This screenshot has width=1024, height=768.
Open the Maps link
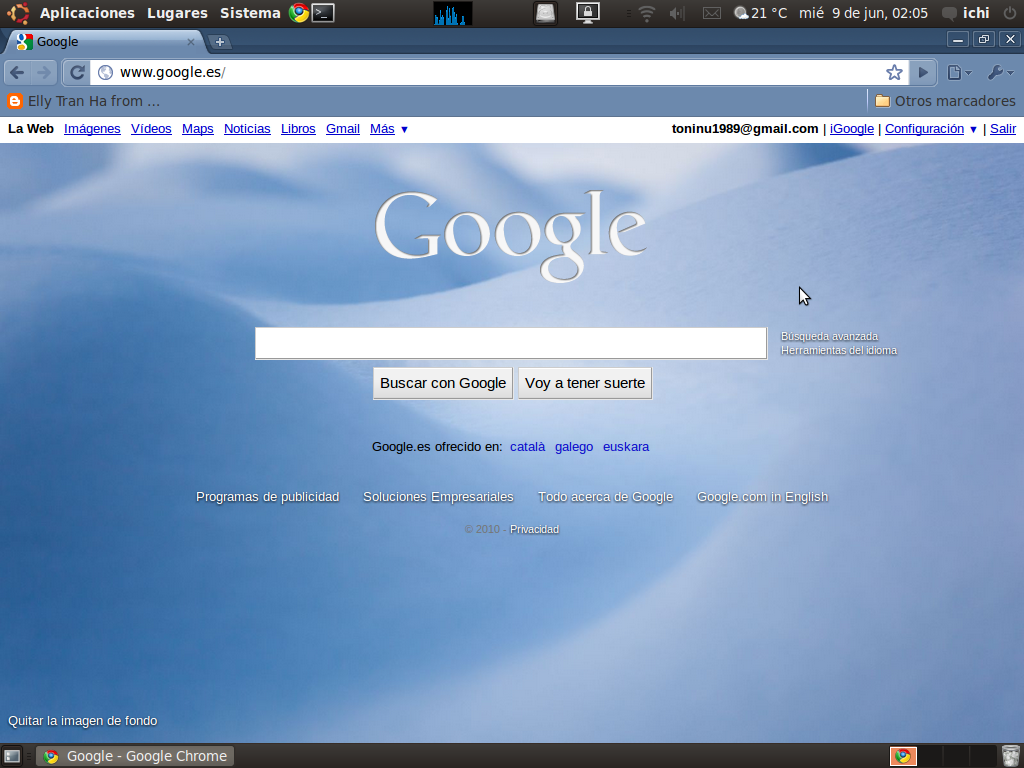tap(198, 129)
